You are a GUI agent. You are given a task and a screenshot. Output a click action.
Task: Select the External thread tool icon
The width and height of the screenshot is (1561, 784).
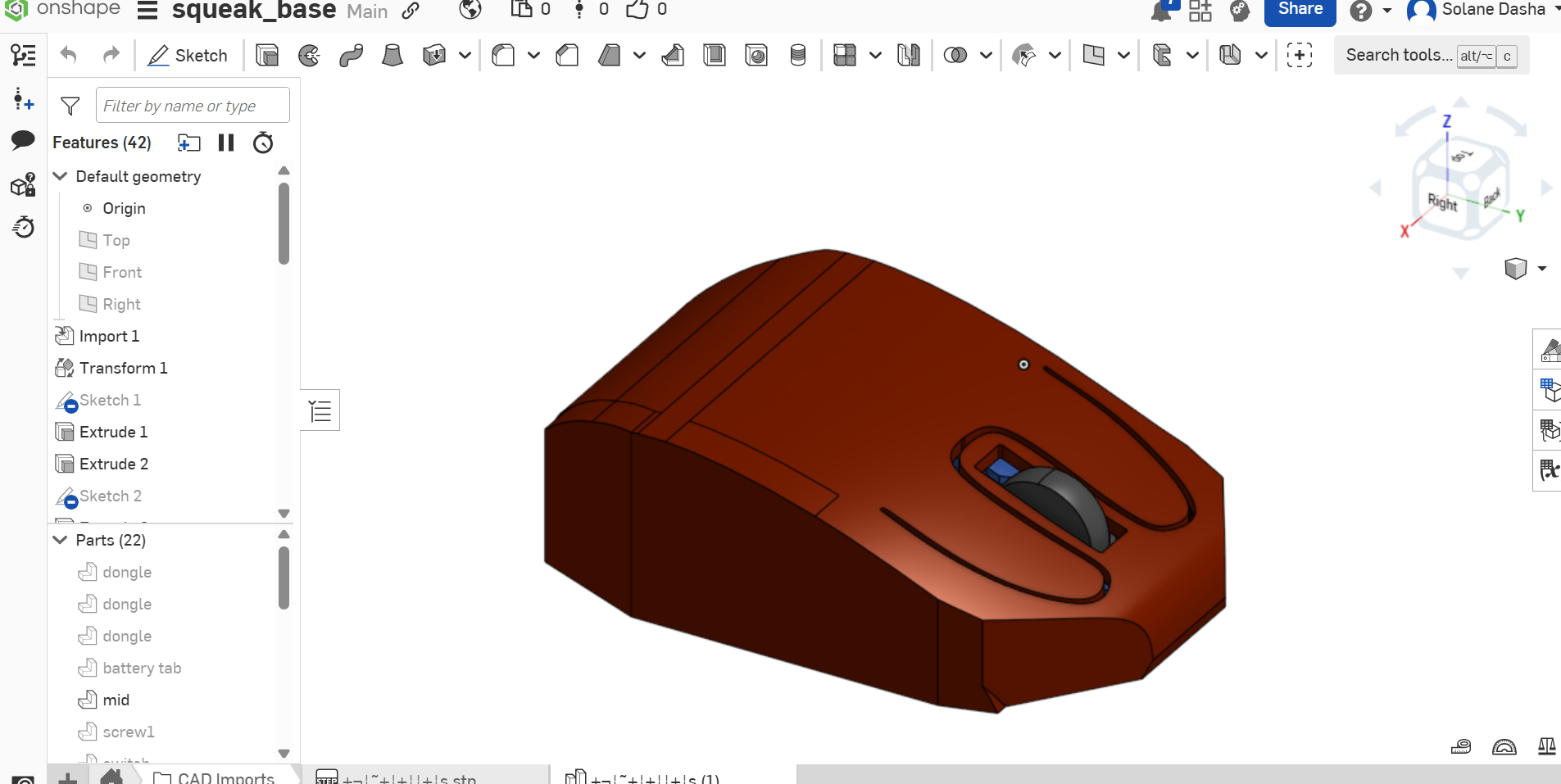click(x=798, y=55)
